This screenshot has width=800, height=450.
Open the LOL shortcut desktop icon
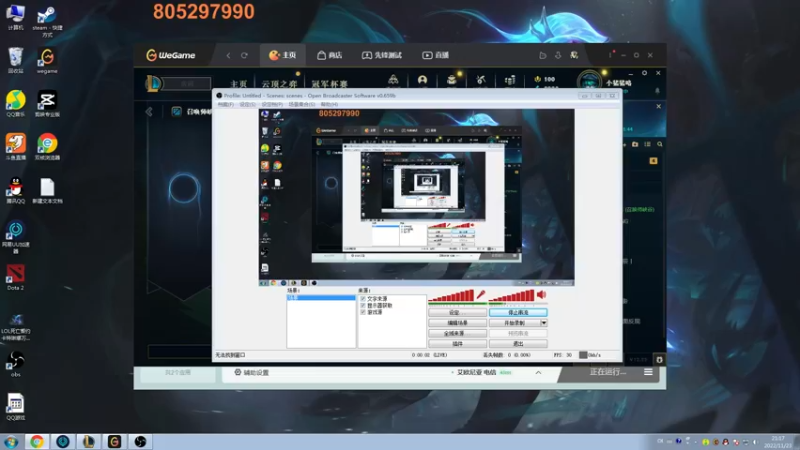tap(16, 327)
